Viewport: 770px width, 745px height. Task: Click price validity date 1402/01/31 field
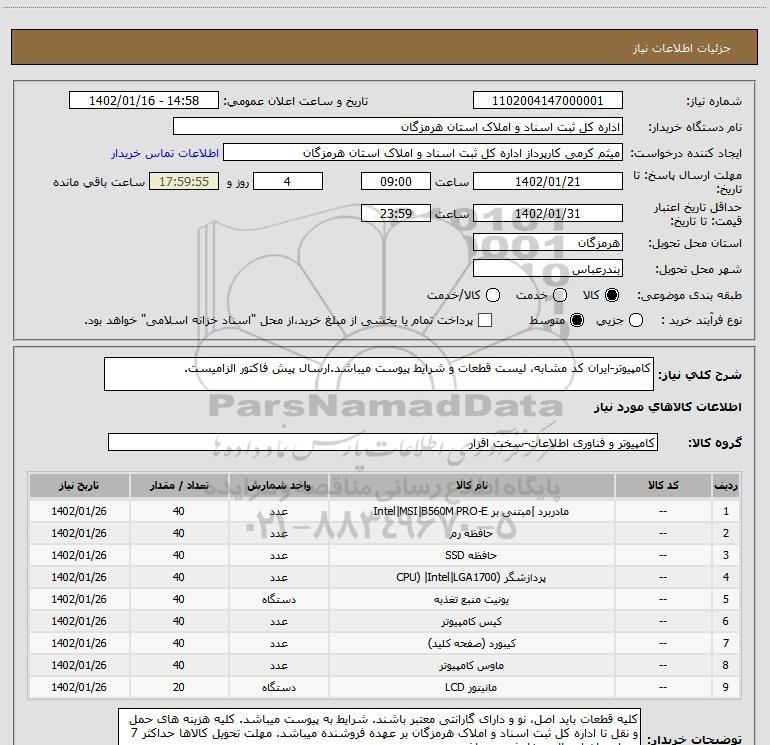pyautogui.click(x=548, y=213)
